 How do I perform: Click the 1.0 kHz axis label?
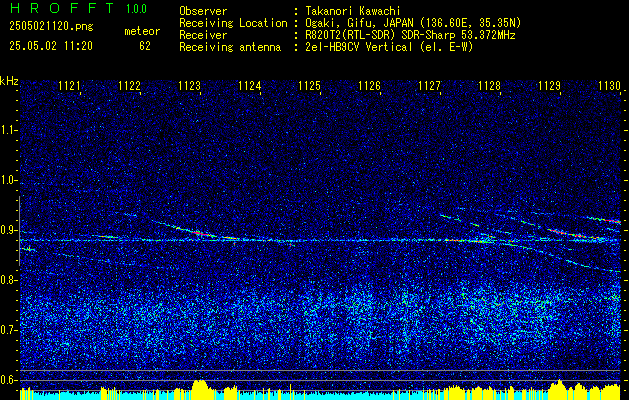(x=7, y=181)
